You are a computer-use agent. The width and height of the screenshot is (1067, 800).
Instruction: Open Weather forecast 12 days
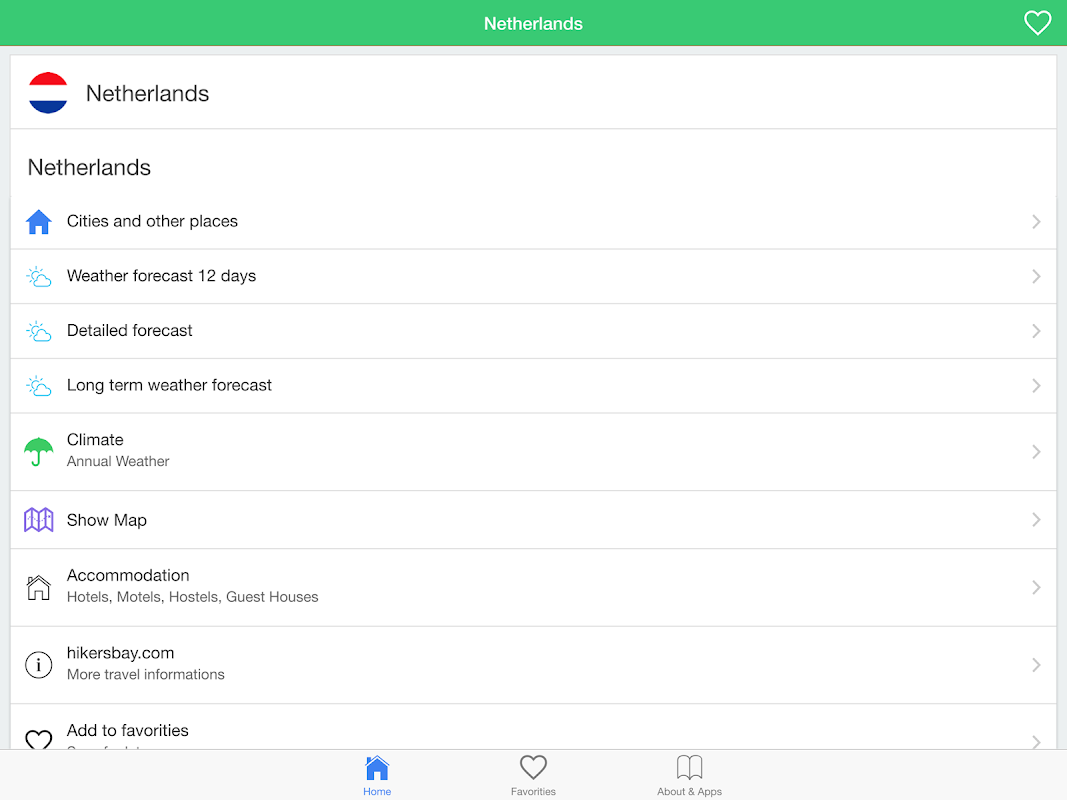coord(534,276)
